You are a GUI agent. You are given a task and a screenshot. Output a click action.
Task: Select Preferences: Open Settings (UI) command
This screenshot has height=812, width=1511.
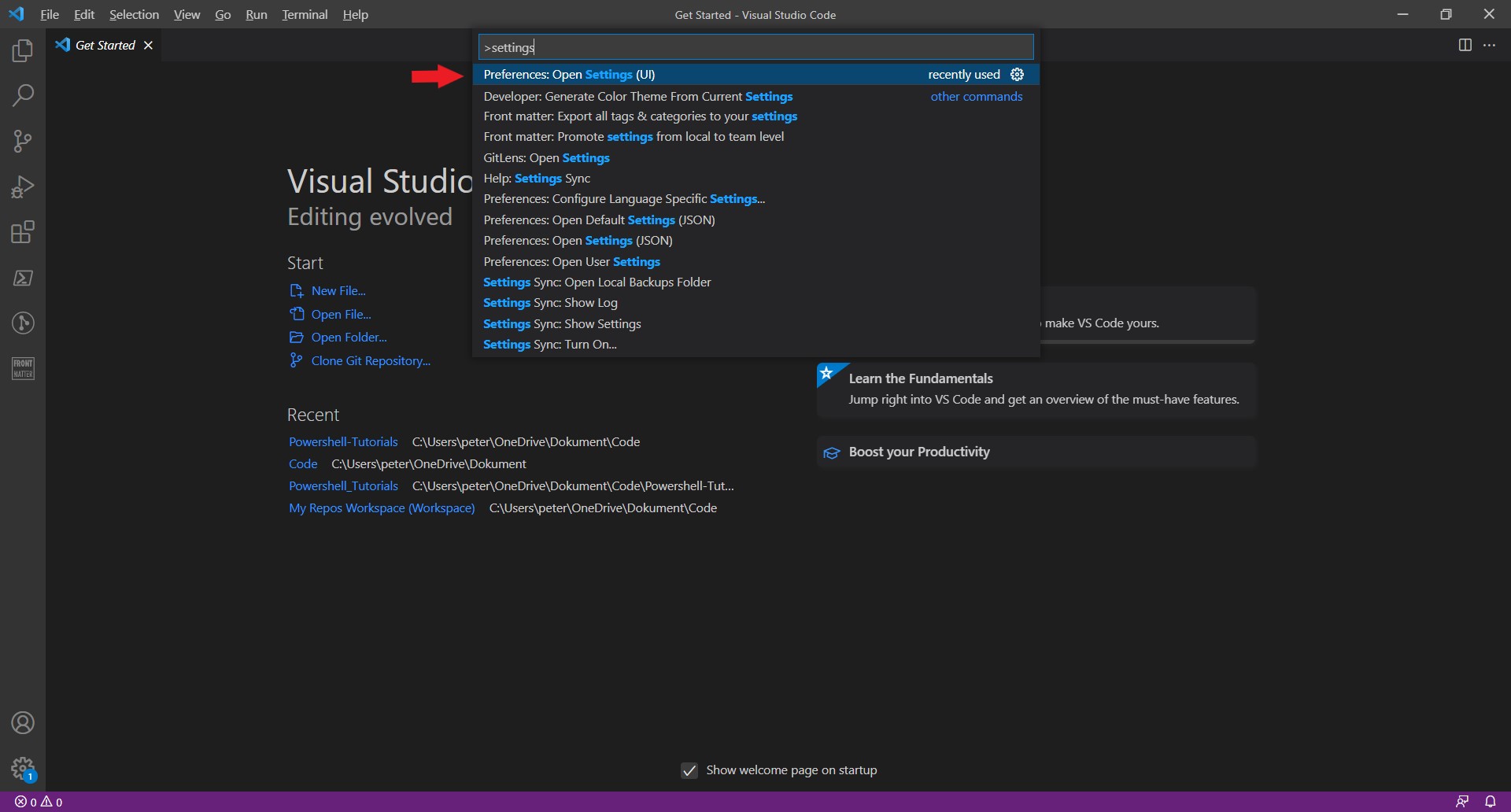tap(755, 74)
